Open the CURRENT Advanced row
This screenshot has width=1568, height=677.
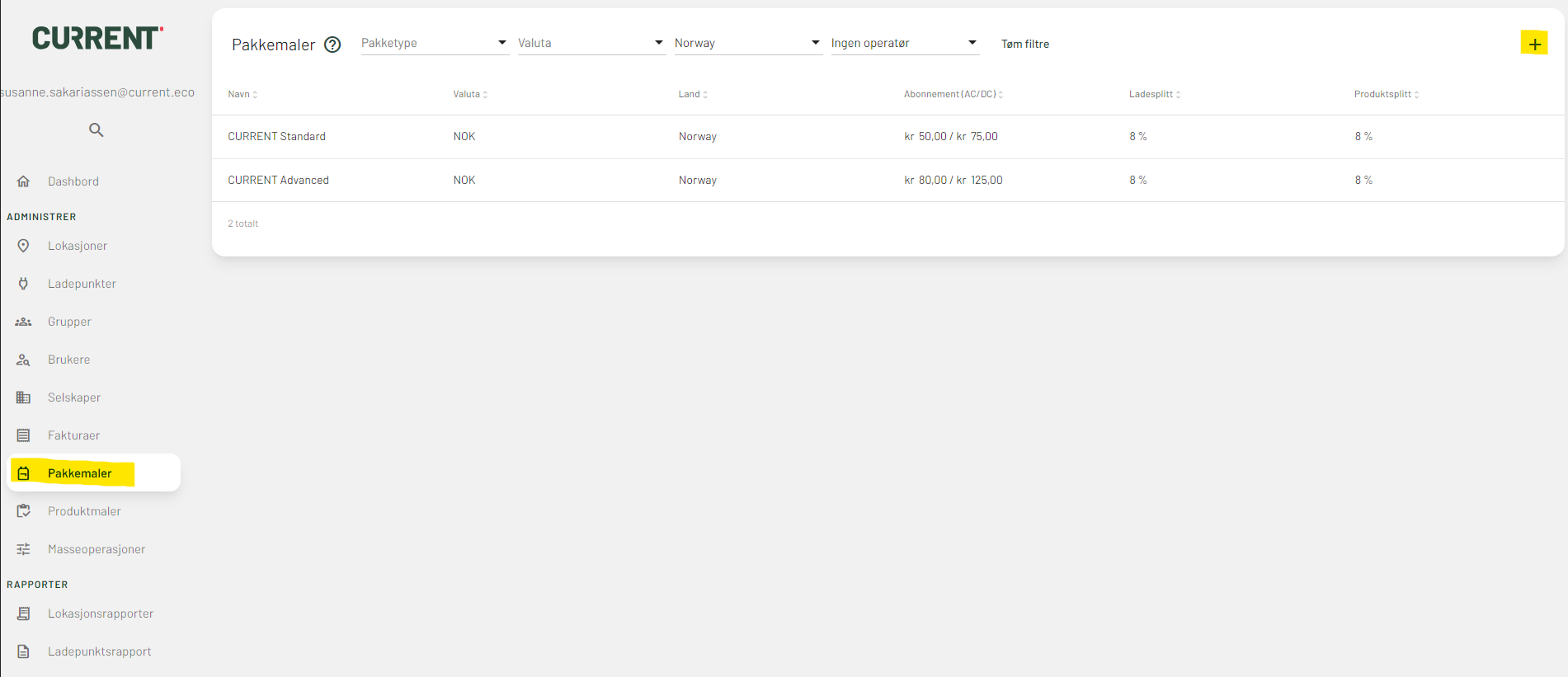[888, 180]
